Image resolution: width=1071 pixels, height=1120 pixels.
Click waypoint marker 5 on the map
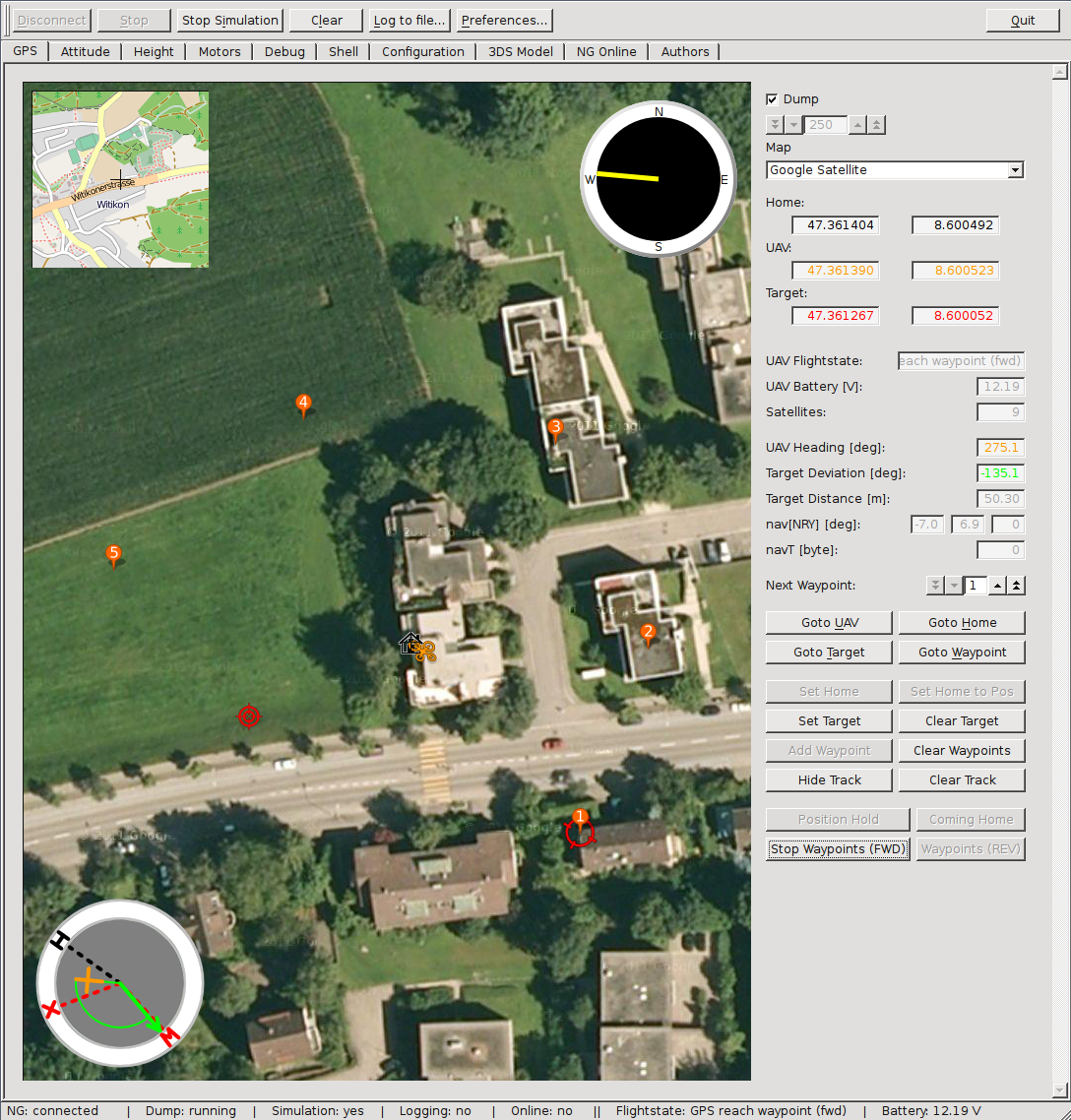113,555
